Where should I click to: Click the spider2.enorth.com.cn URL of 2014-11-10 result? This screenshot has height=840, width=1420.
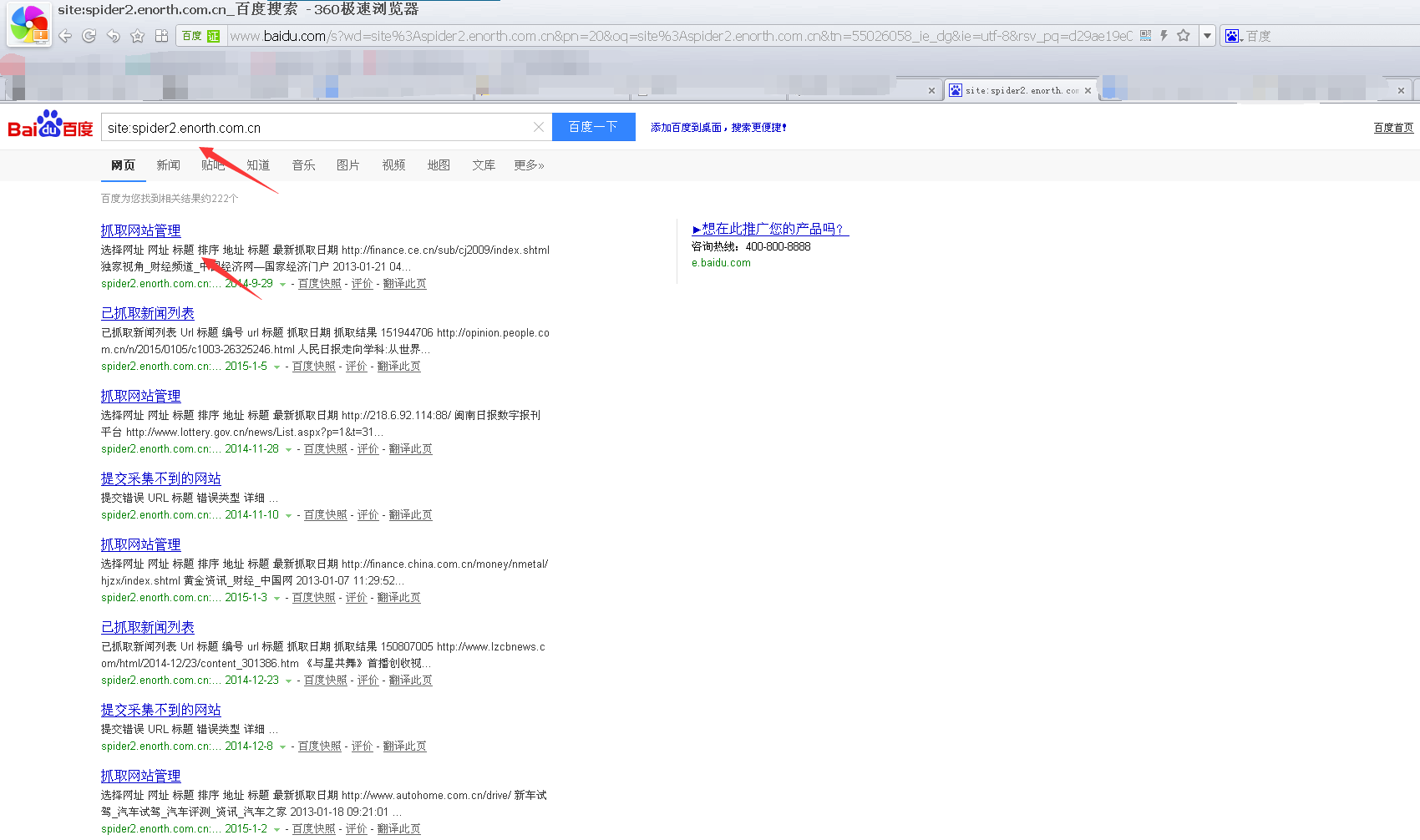click(160, 515)
